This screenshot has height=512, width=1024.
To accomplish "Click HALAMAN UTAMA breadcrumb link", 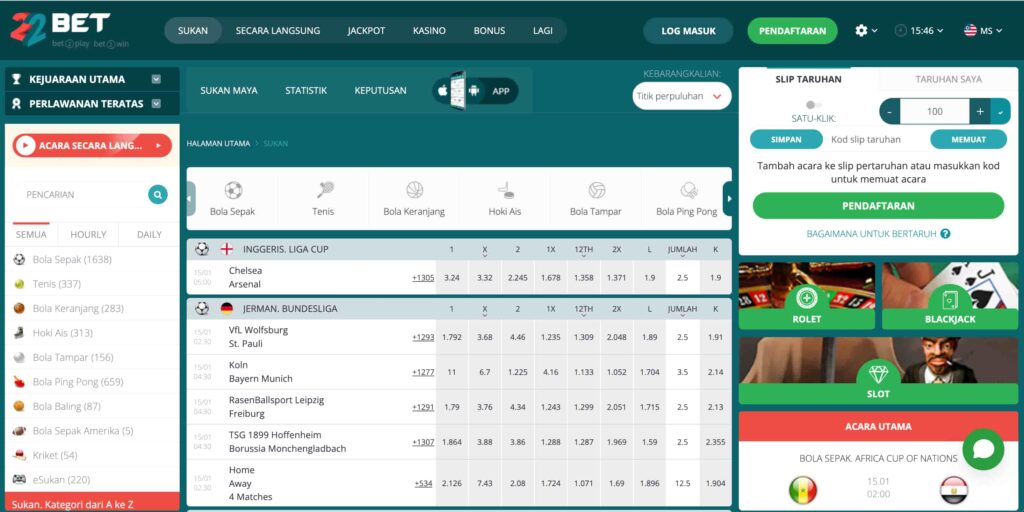I will [218, 143].
